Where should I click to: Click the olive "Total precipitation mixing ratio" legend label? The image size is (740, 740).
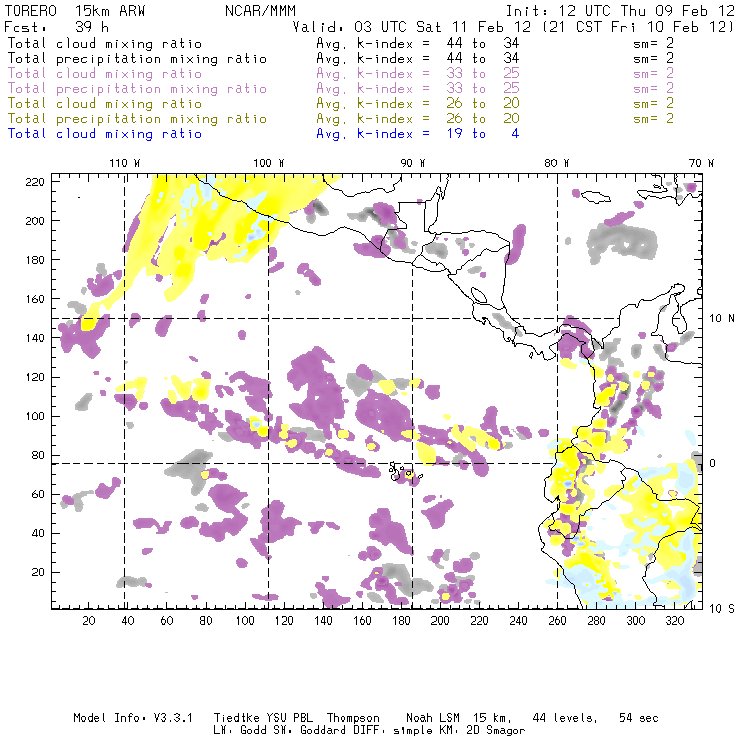click(137, 119)
